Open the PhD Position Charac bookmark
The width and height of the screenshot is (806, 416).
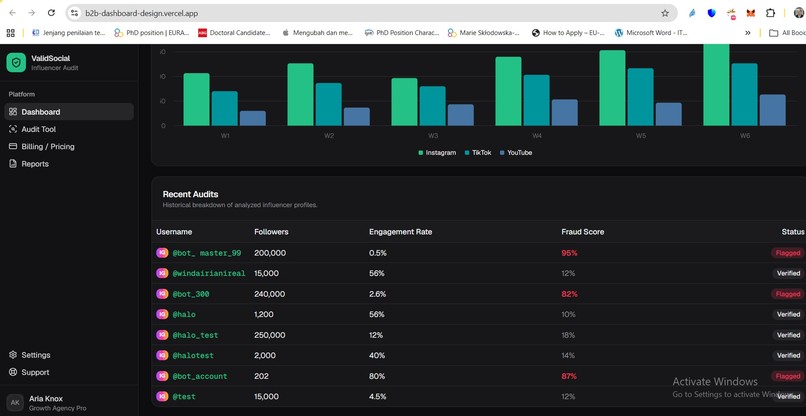coord(401,33)
